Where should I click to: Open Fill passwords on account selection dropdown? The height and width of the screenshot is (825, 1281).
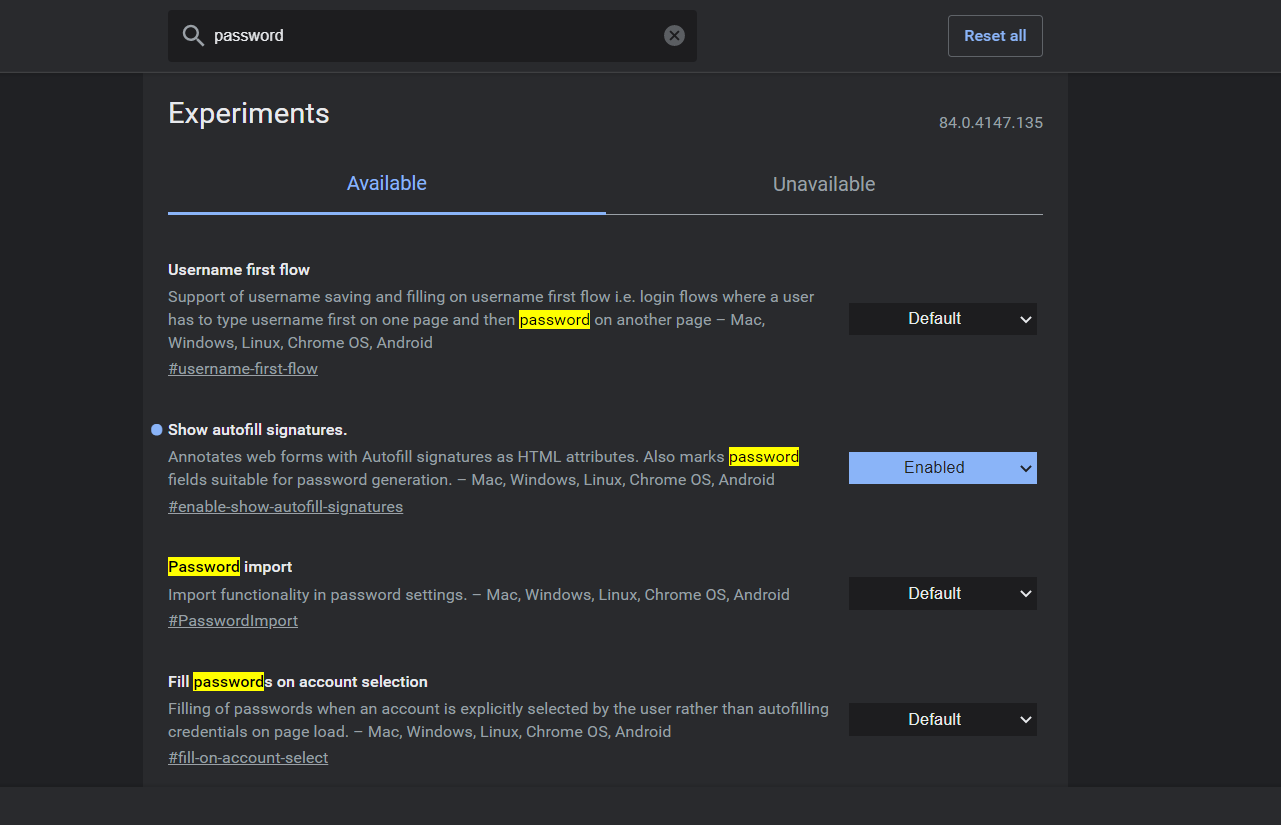tap(942, 720)
